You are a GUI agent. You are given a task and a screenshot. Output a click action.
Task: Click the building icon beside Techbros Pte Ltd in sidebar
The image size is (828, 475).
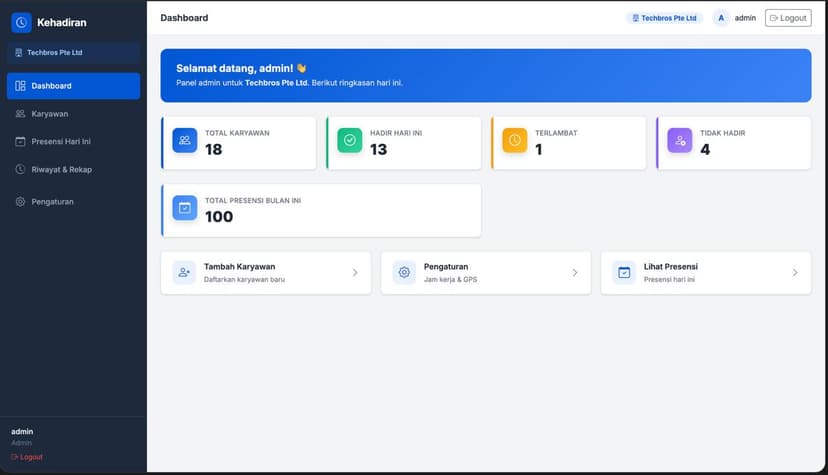tap(18, 53)
